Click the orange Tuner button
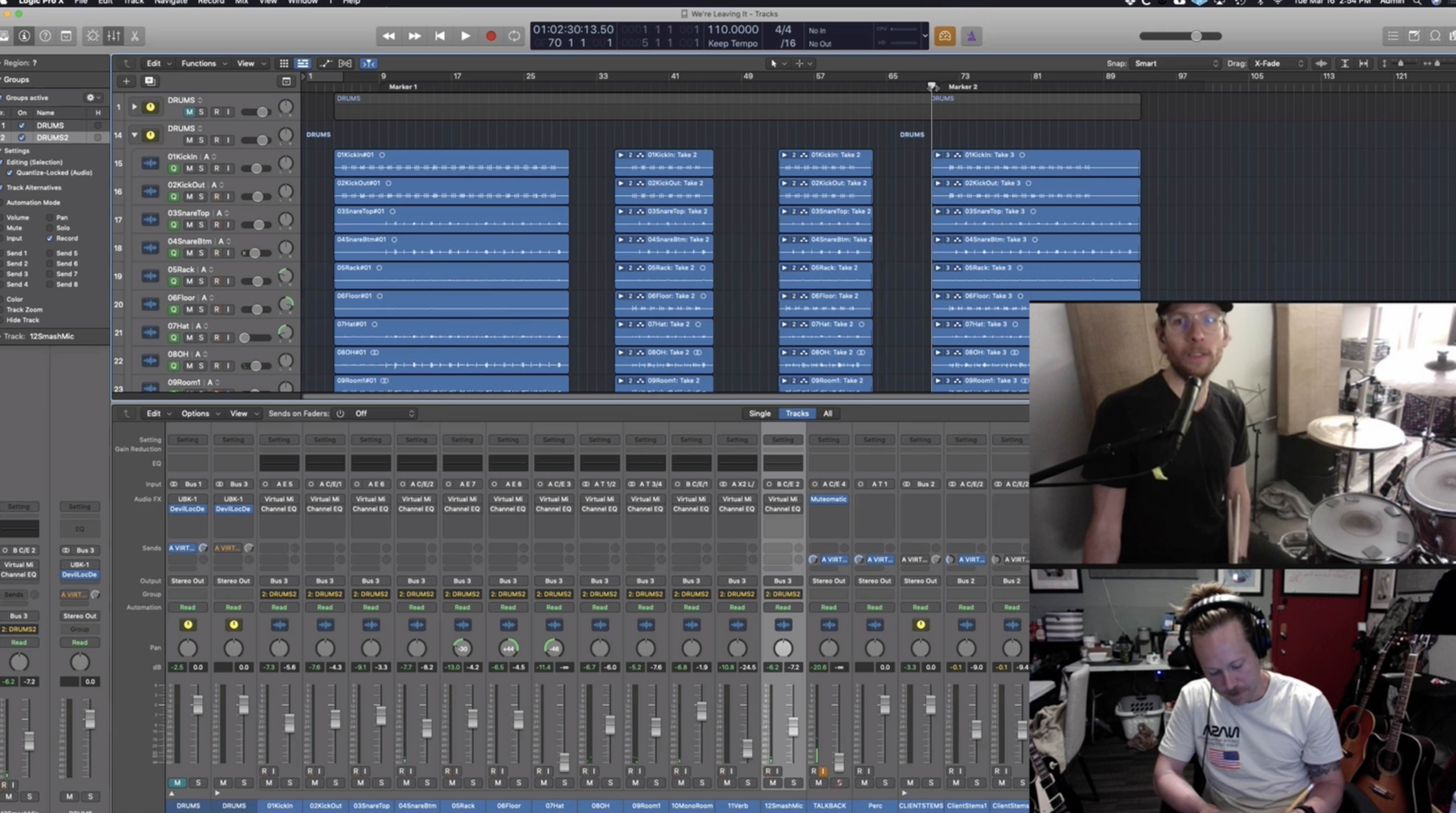This screenshot has height=813, width=1456. pyautogui.click(x=944, y=36)
